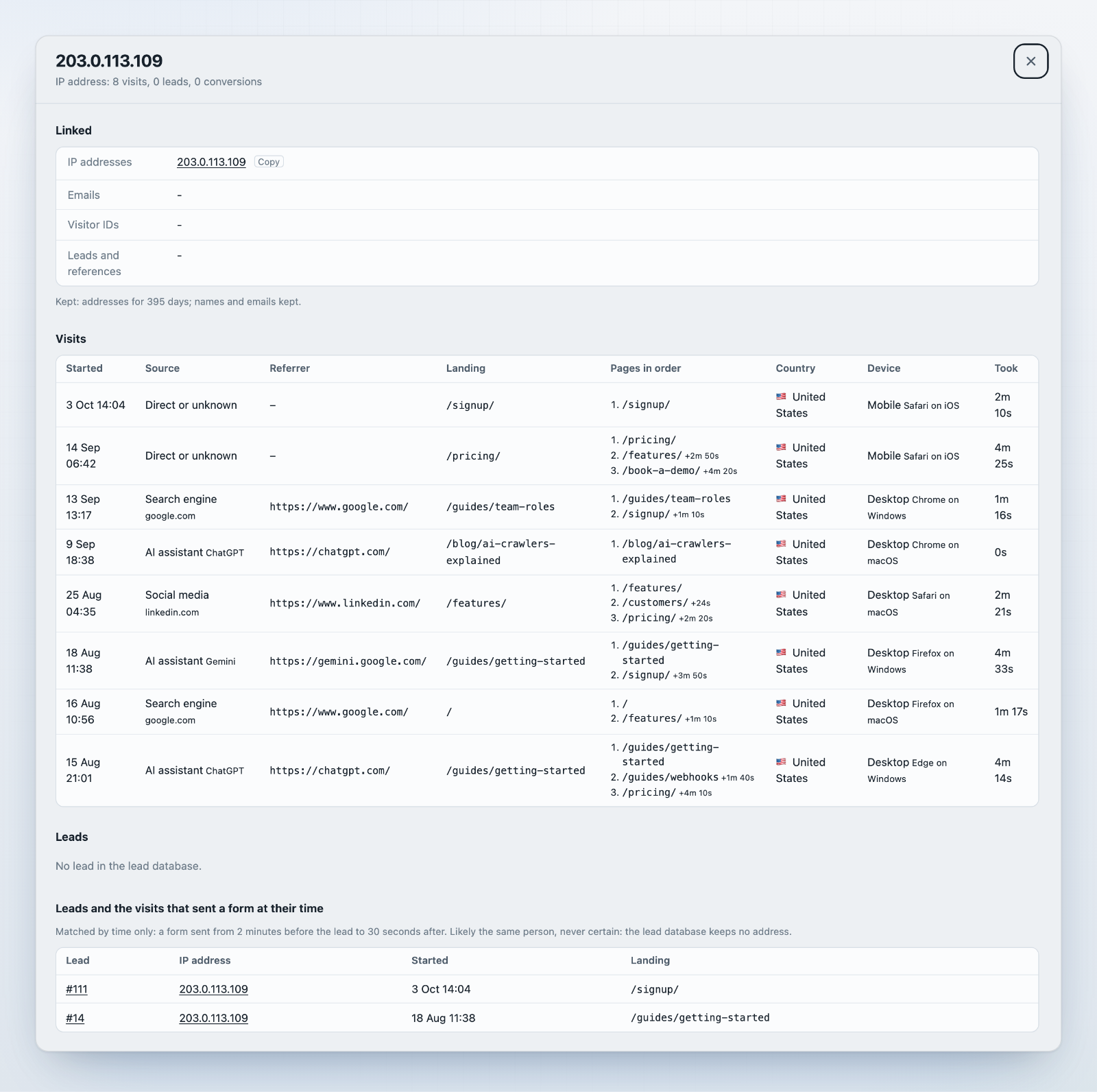This screenshot has height=1092, width=1097.
Task: Click US flag in the 9 Sep visit row
Action: pos(781,544)
